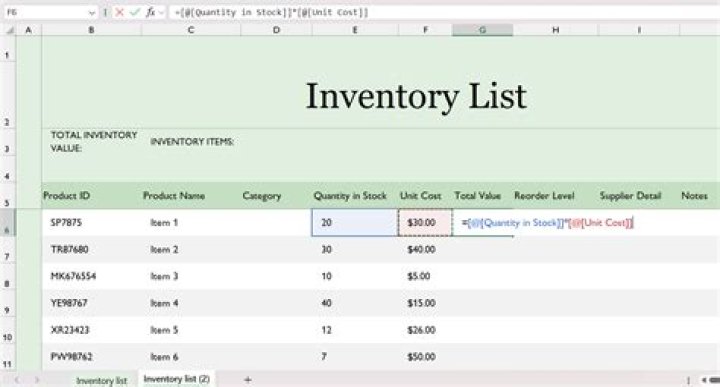The image size is (720, 387).
Task: Select column G header
Action: pyautogui.click(x=483, y=30)
